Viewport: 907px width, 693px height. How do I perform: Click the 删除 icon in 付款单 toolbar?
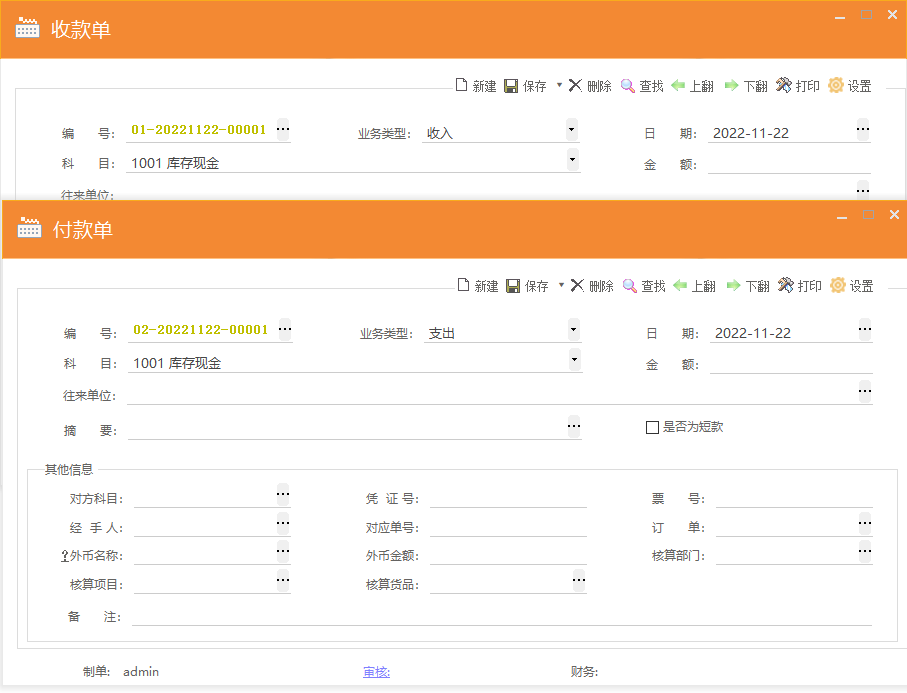[x=577, y=286]
